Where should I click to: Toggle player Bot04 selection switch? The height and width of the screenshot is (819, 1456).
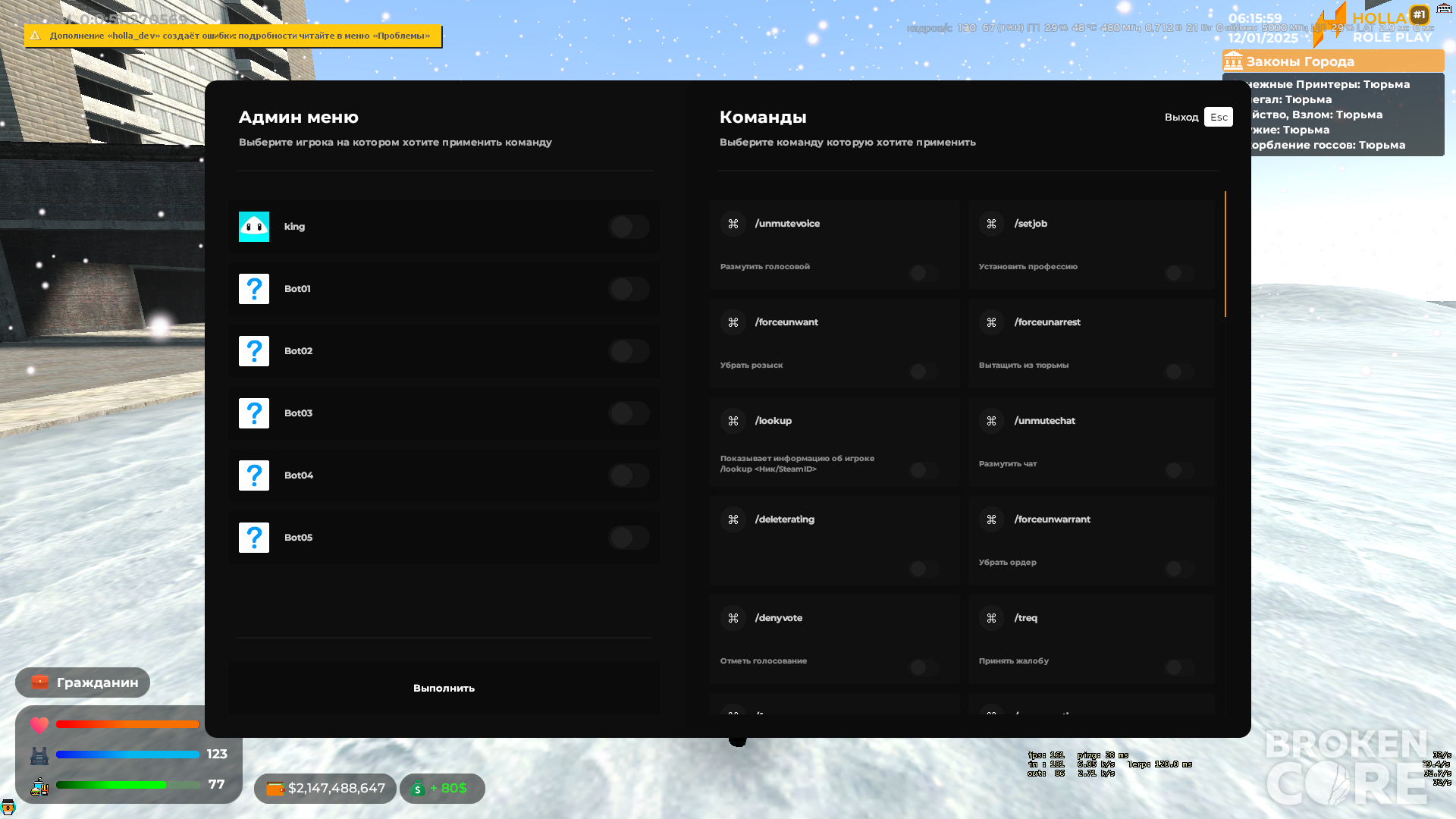629,475
